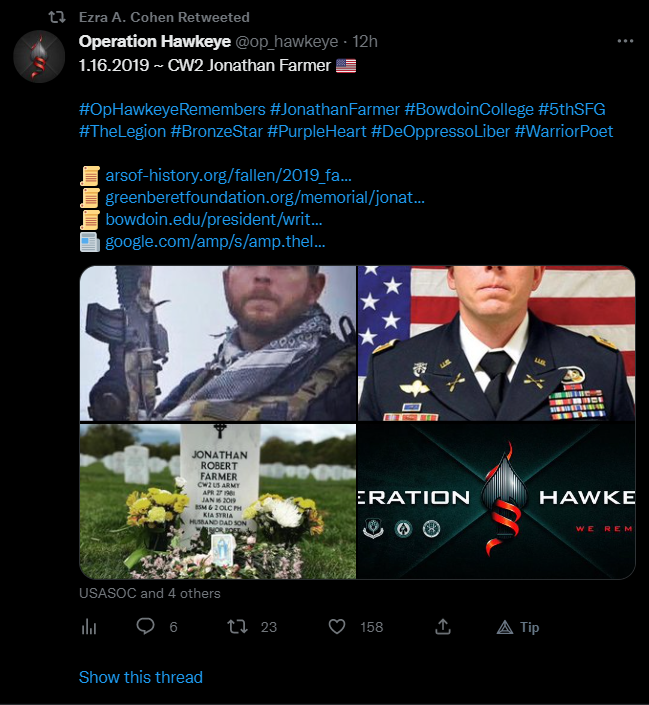Open the Operation Hawkeye banner image
The image size is (649, 705).
[x=497, y=501]
